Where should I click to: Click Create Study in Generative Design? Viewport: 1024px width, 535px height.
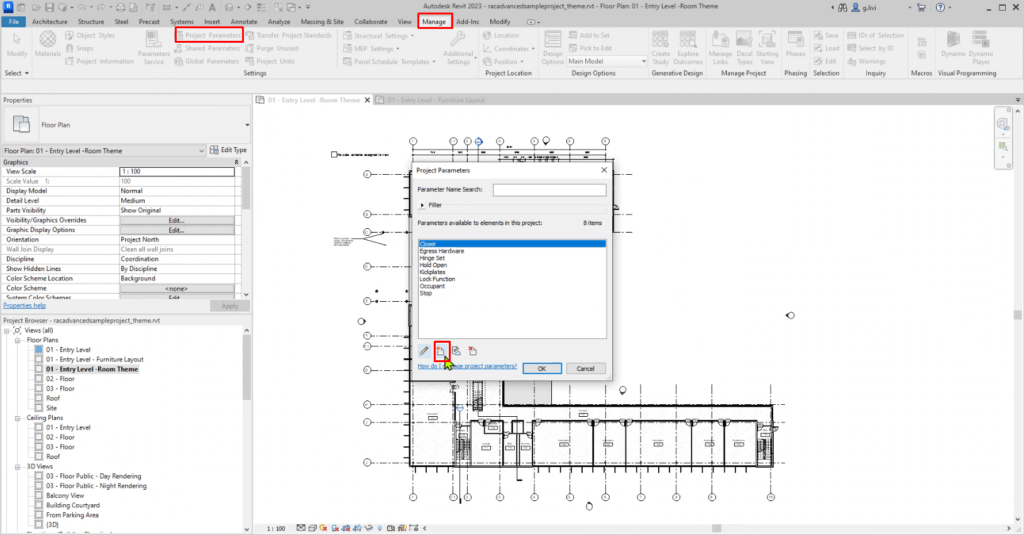[x=660, y=48]
